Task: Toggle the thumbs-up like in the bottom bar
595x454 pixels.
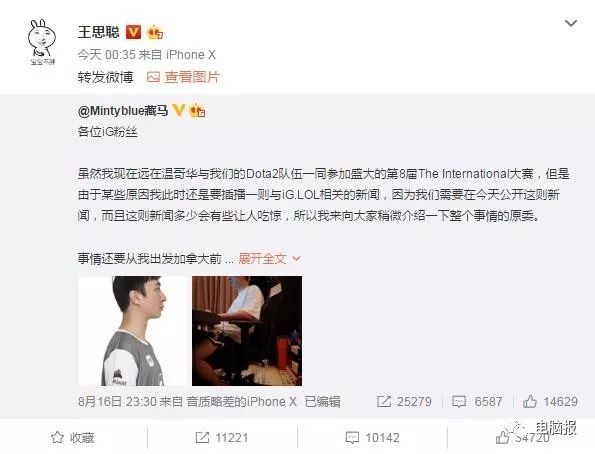Action: coord(502,438)
